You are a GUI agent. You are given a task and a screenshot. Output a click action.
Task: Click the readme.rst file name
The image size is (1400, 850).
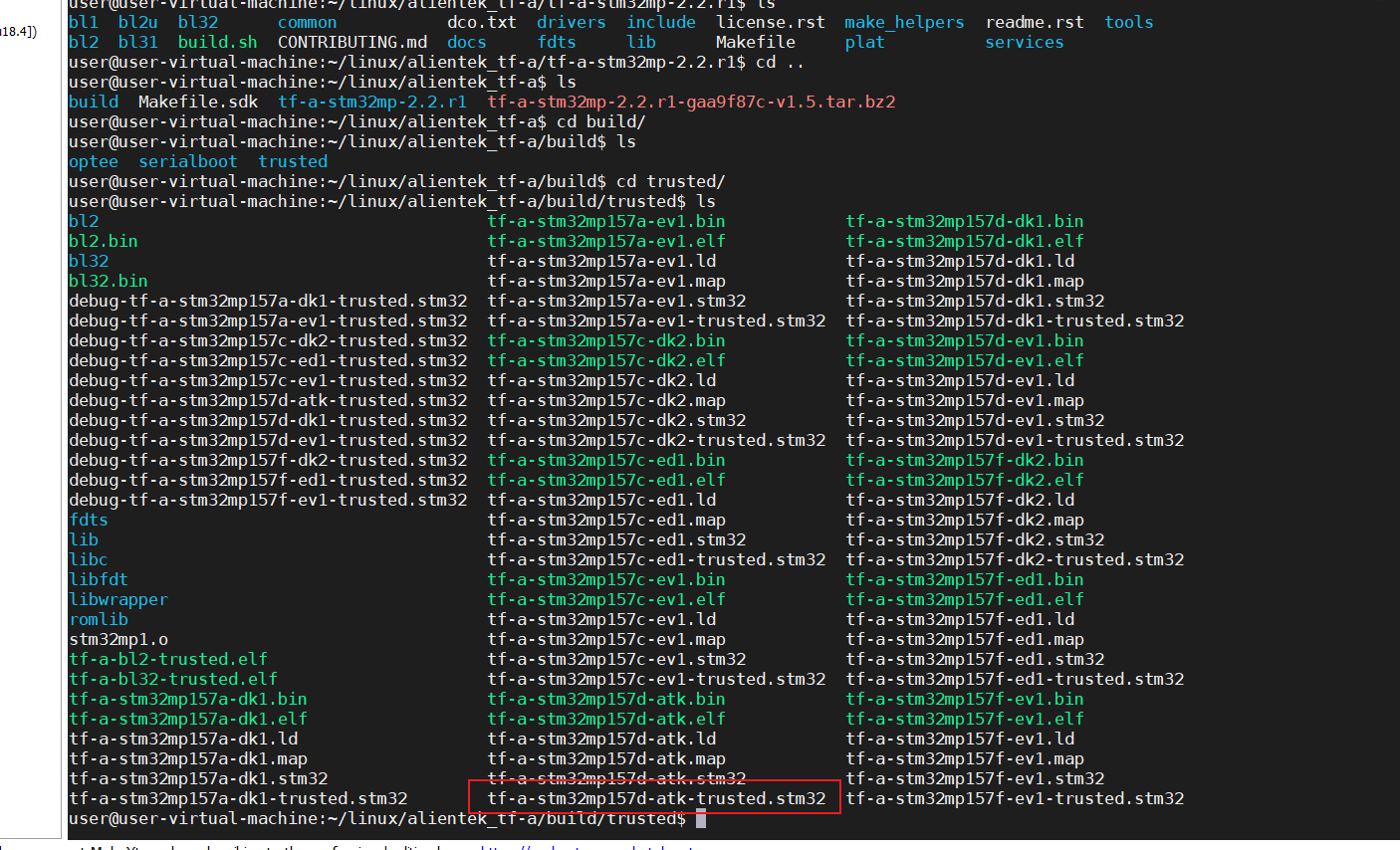[1035, 22]
